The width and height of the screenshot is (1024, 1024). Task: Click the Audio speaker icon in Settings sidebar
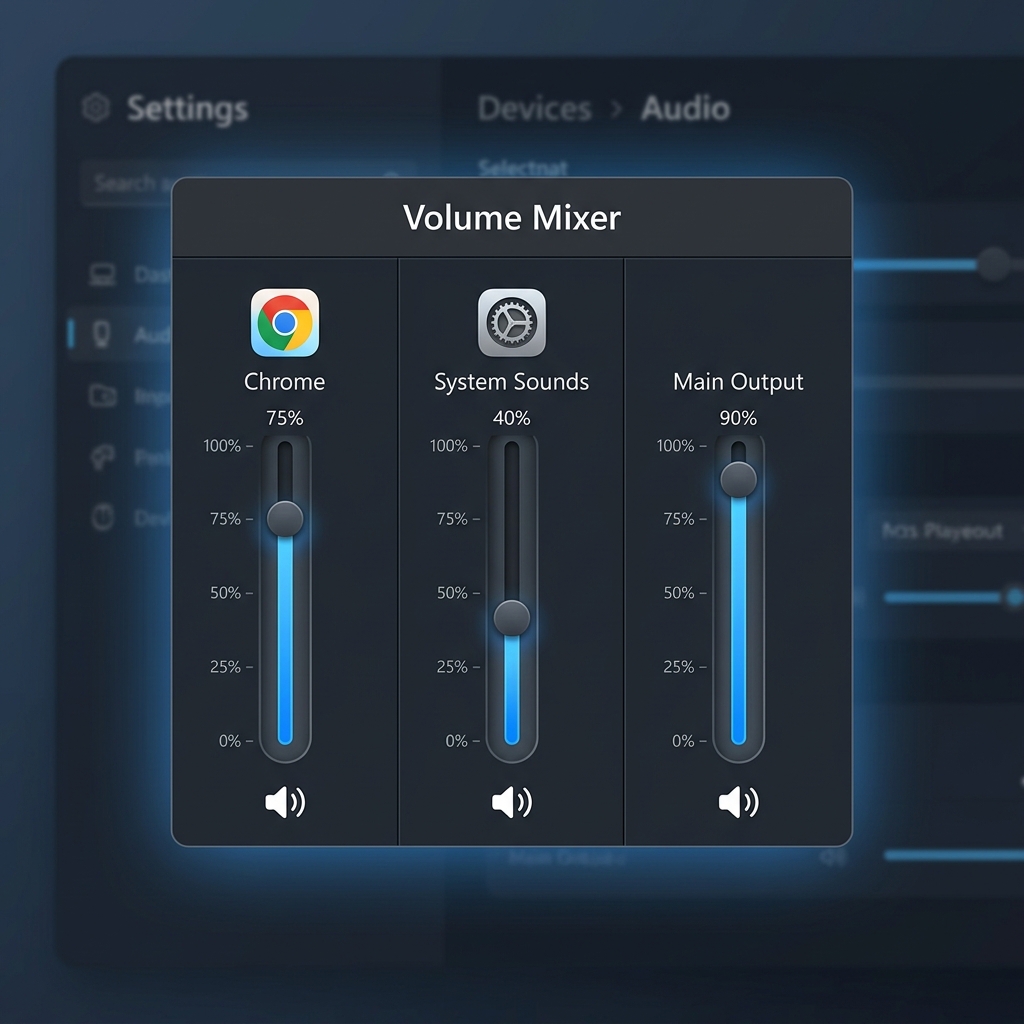(102, 334)
